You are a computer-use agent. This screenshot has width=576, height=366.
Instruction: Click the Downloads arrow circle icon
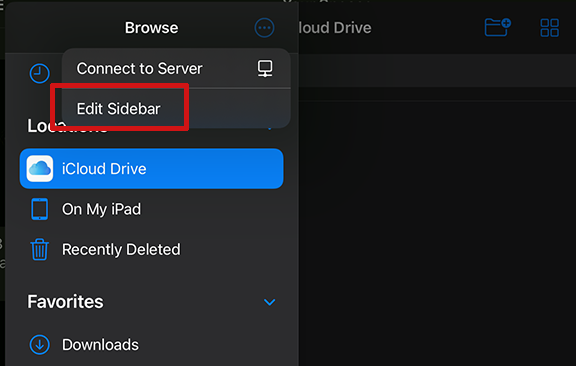pyautogui.click(x=39, y=345)
